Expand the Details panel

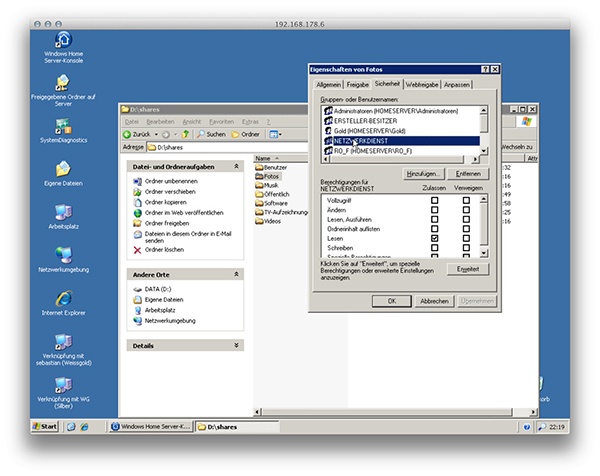point(237,345)
